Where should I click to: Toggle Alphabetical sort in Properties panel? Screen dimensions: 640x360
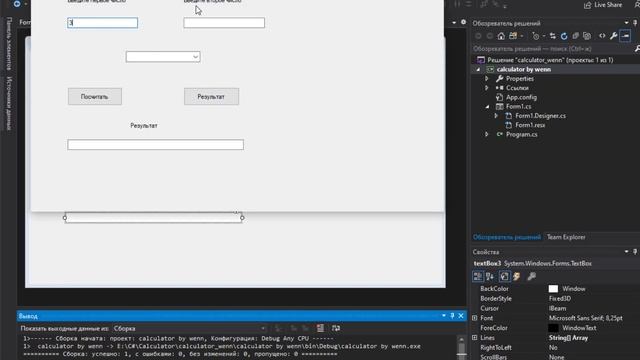pyautogui.click(x=490, y=277)
